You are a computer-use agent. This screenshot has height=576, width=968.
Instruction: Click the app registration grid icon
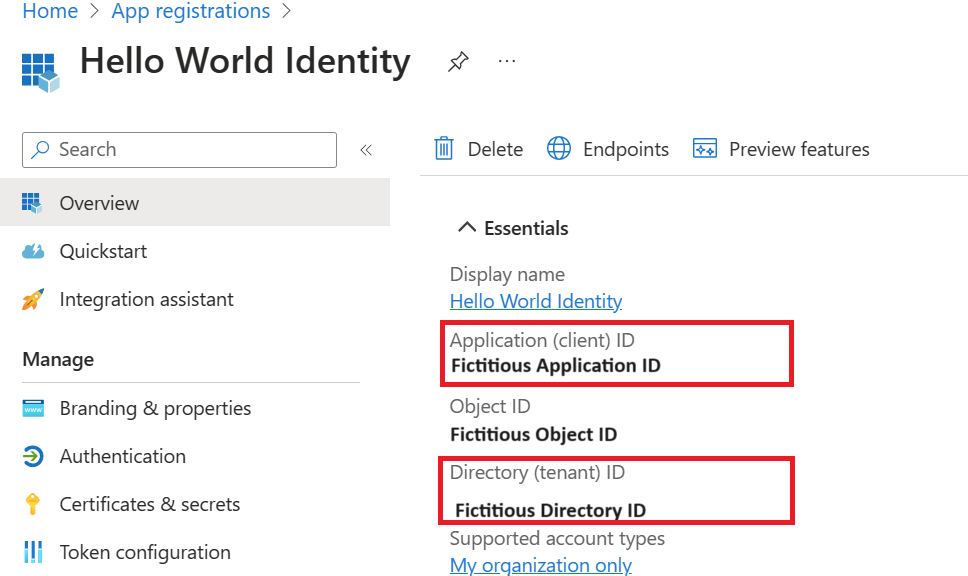pos(40,73)
